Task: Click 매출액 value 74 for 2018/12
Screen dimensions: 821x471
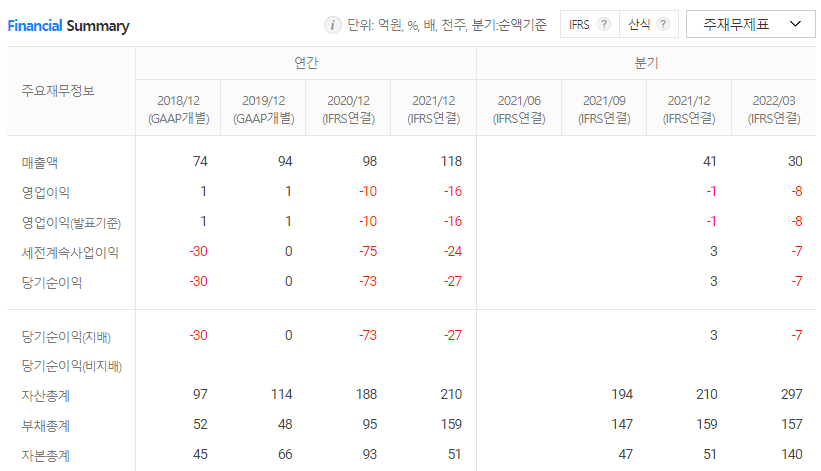Action: click(x=200, y=161)
